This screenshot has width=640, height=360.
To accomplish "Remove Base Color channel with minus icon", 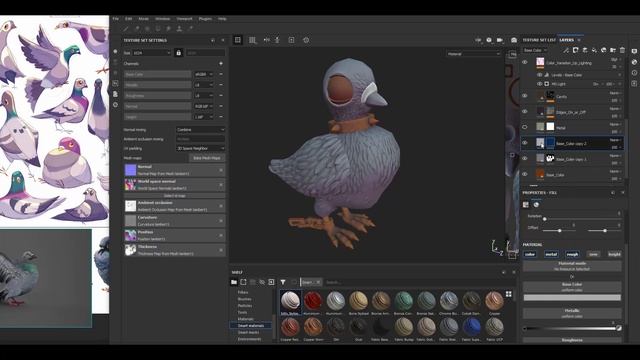I will tap(221, 74).
